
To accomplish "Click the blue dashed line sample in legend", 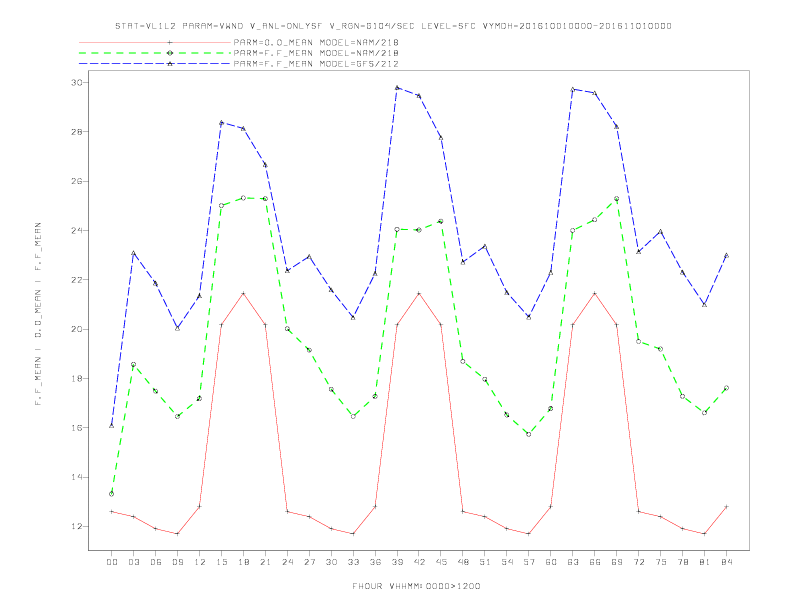I will tap(155, 64).
